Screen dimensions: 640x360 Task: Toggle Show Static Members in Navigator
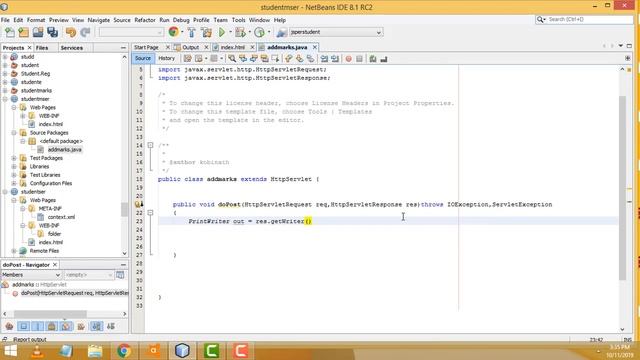coord(38,326)
